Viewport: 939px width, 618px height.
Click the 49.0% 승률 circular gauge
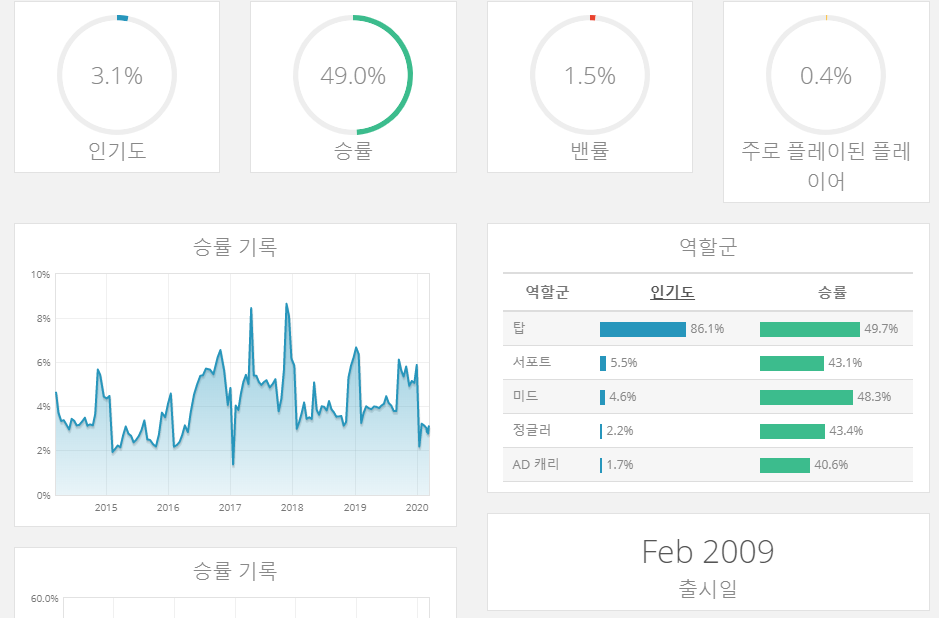click(x=353, y=75)
